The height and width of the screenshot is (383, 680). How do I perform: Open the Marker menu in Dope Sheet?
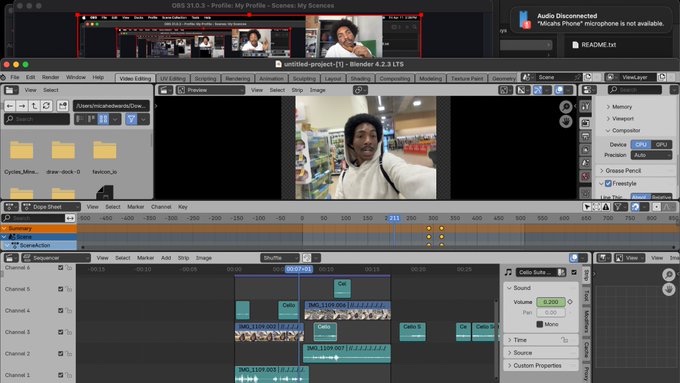coord(135,207)
